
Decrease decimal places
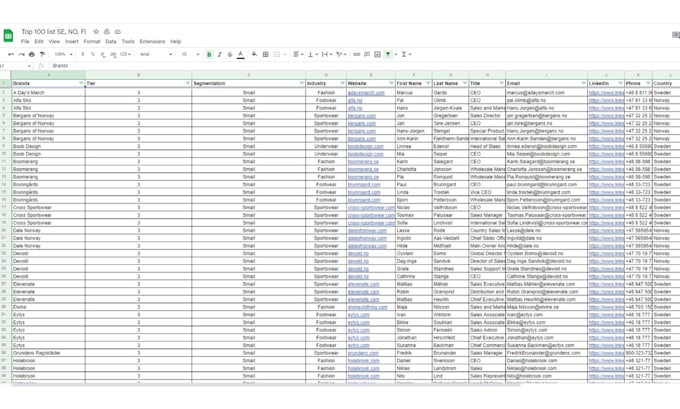pos(103,54)
